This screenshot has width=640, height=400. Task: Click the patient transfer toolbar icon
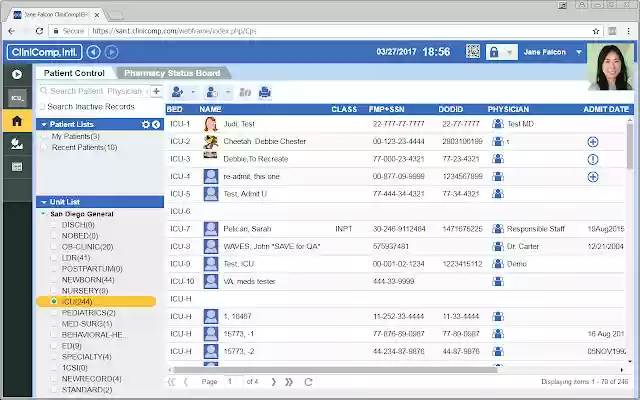point(211,92)
